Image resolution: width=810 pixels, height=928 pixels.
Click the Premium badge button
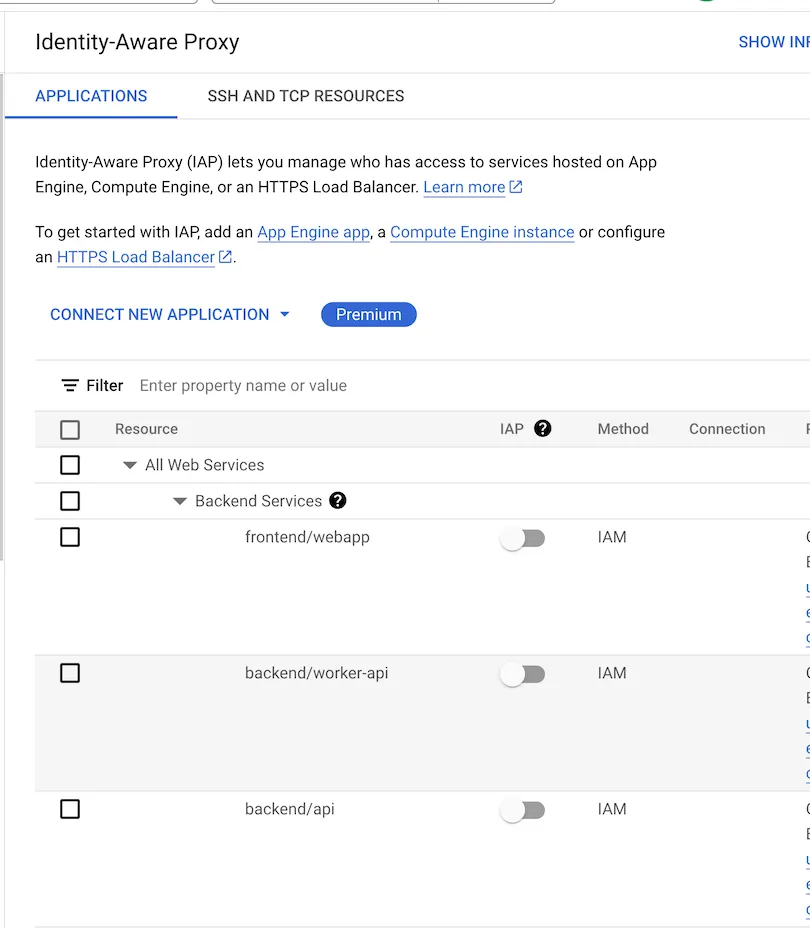(x=368, y=314)
